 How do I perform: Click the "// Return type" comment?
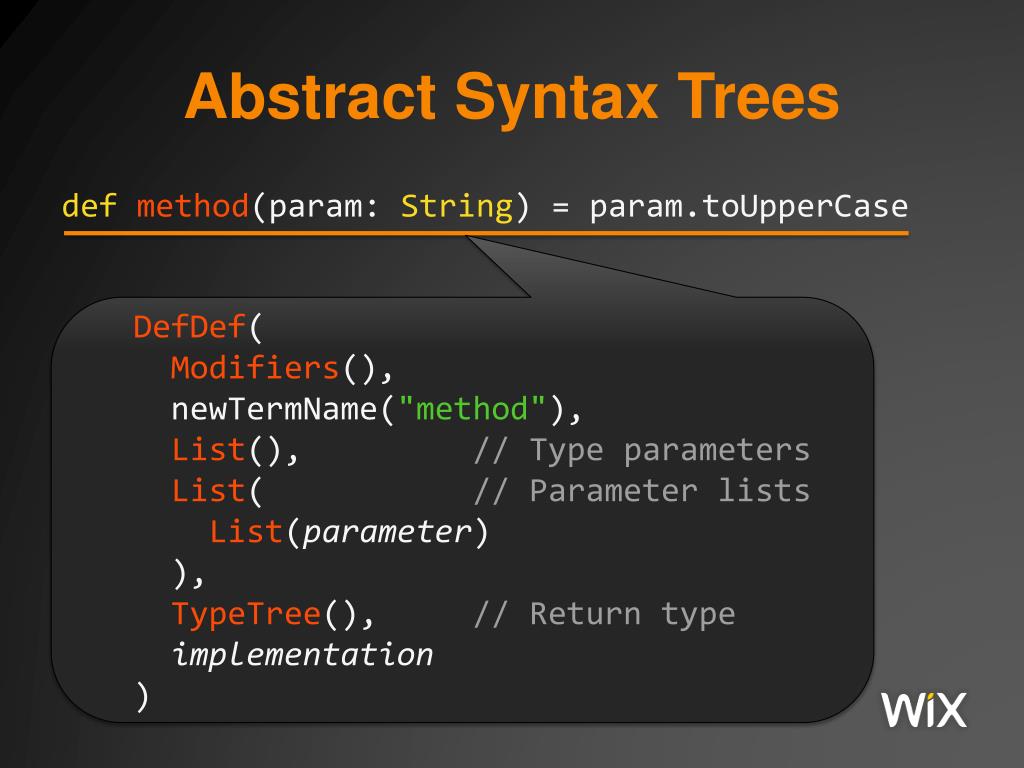605,615
